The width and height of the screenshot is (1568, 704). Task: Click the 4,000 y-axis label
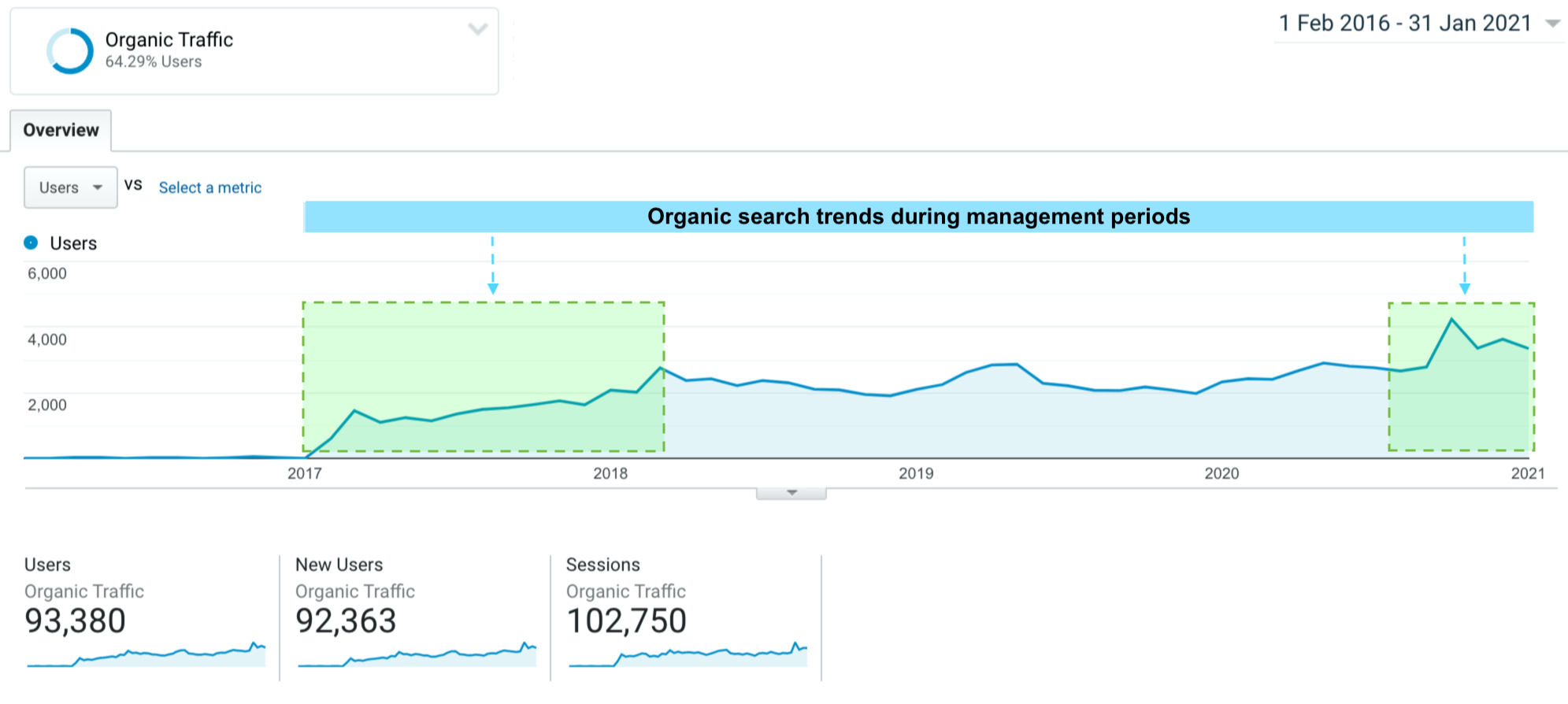pyautogui.click(x=47, y=339)
